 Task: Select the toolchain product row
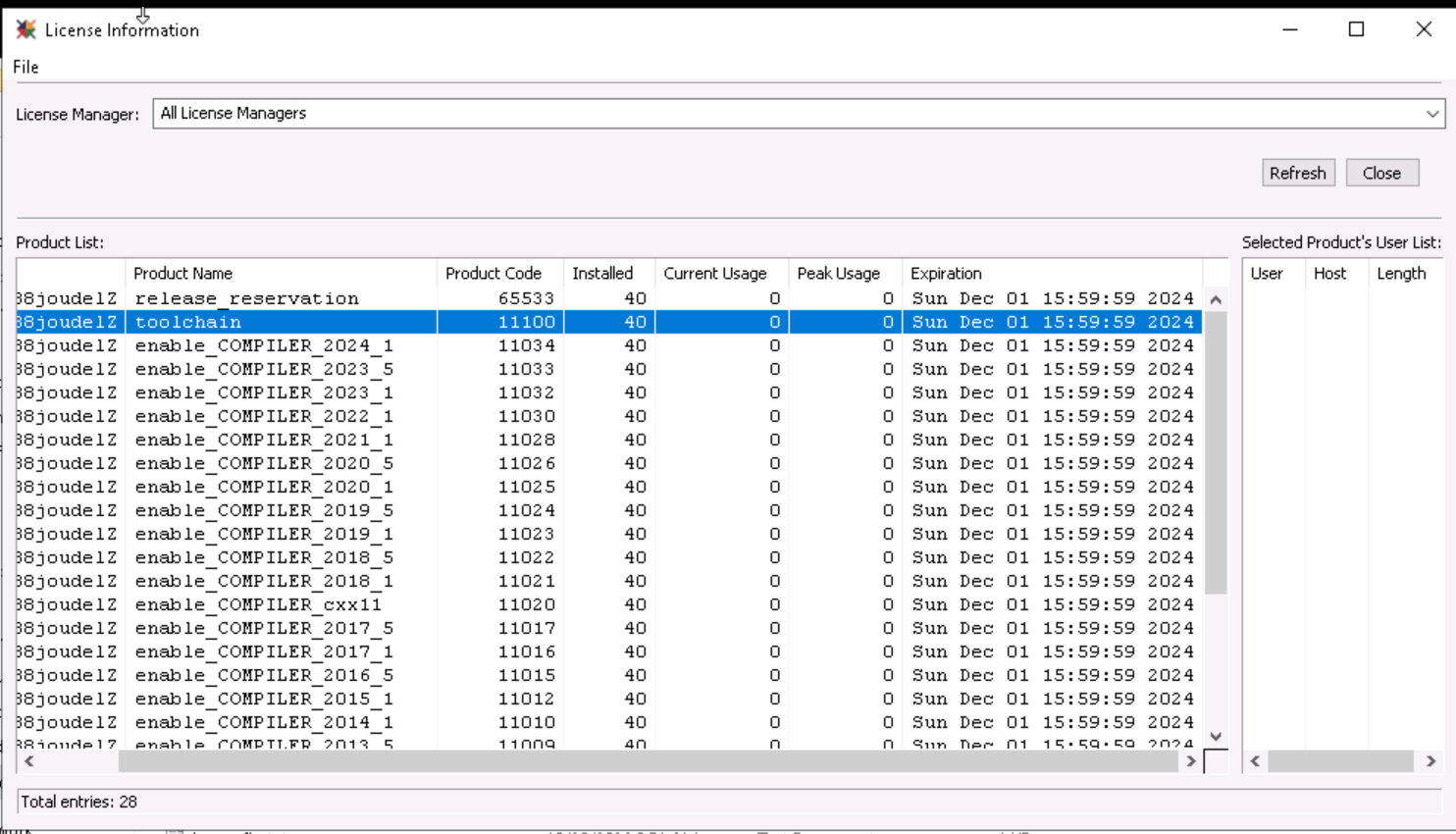click(x=609, y=322)
